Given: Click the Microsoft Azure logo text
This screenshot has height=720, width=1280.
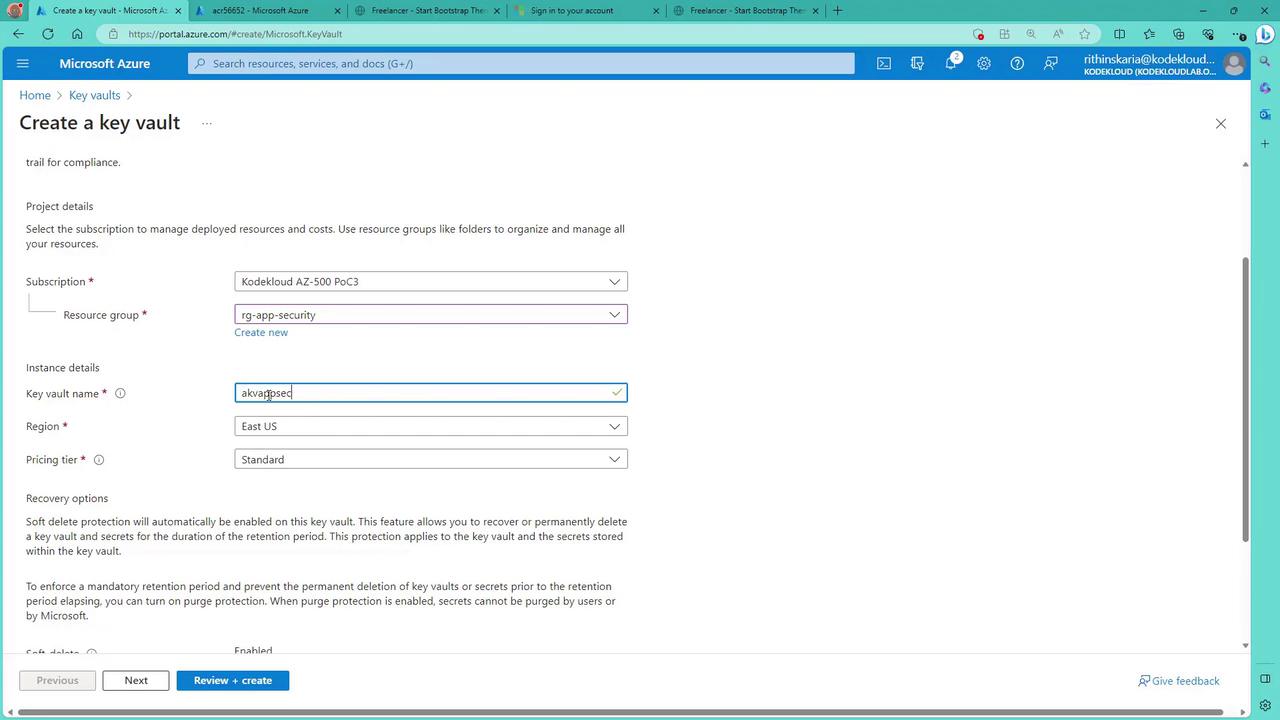Looking at the screenshot, I should pos(105,63).
